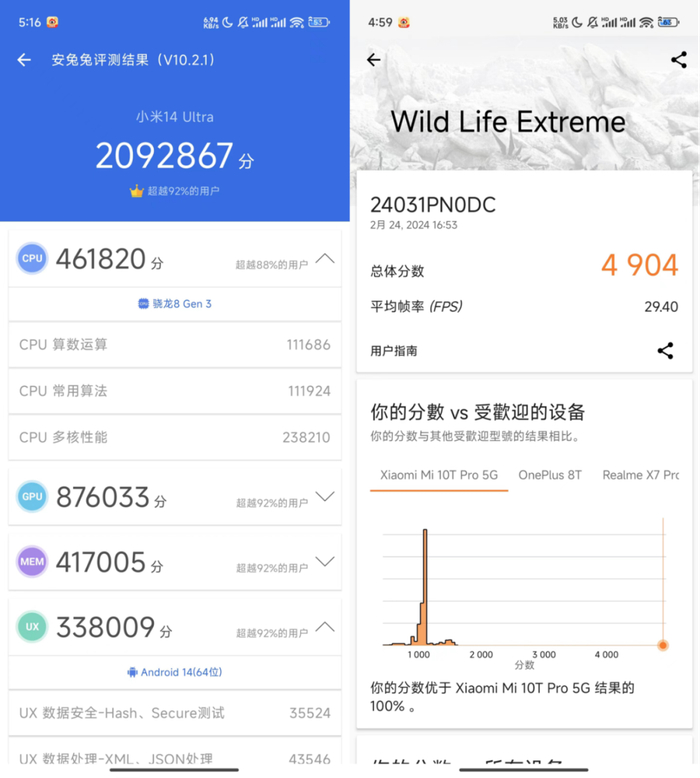This screenshot has width=700, height=778.
Task: Tap the battery icon in right phone status bar
Action: coord(668,22)
